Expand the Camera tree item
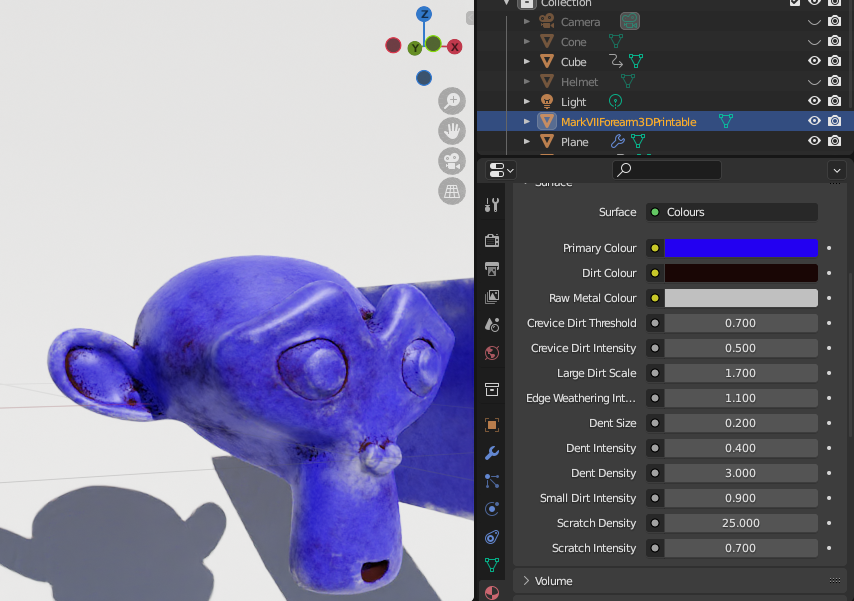 (527, 22)
